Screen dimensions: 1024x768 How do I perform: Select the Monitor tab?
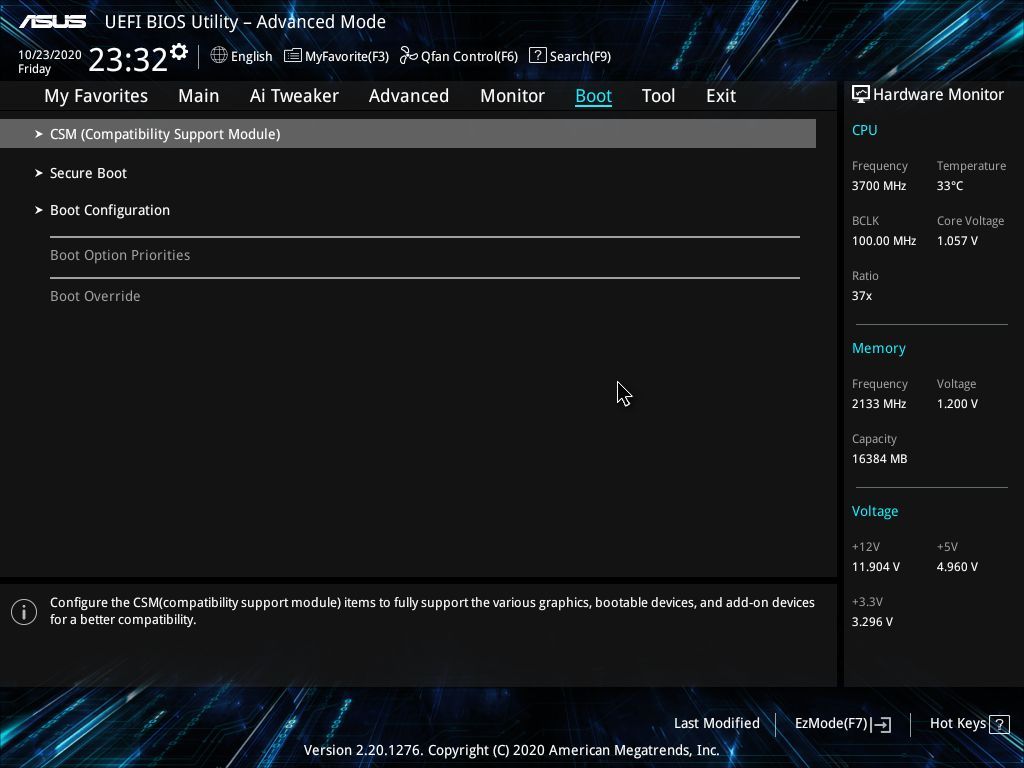click(x=513, y=96)
